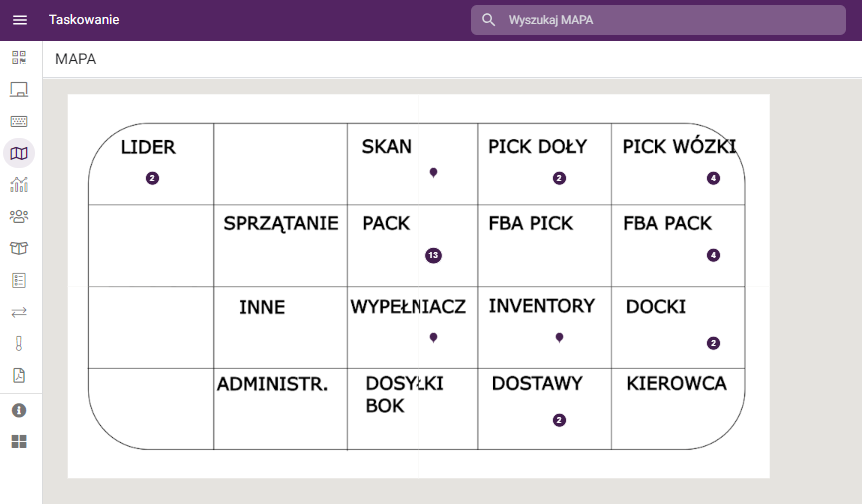The image size is (862, 504).
Task: Open the people group sidebar icon
Action: pos(19,216)
